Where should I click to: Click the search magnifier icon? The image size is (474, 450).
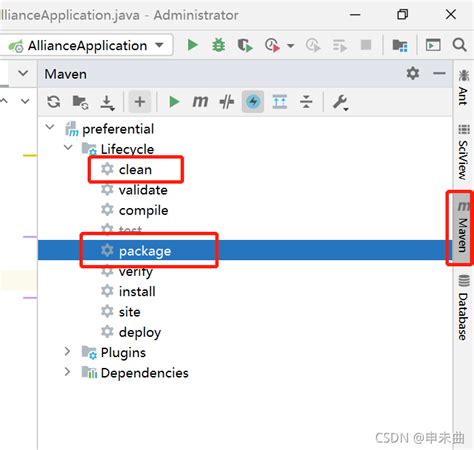point(459,45)
